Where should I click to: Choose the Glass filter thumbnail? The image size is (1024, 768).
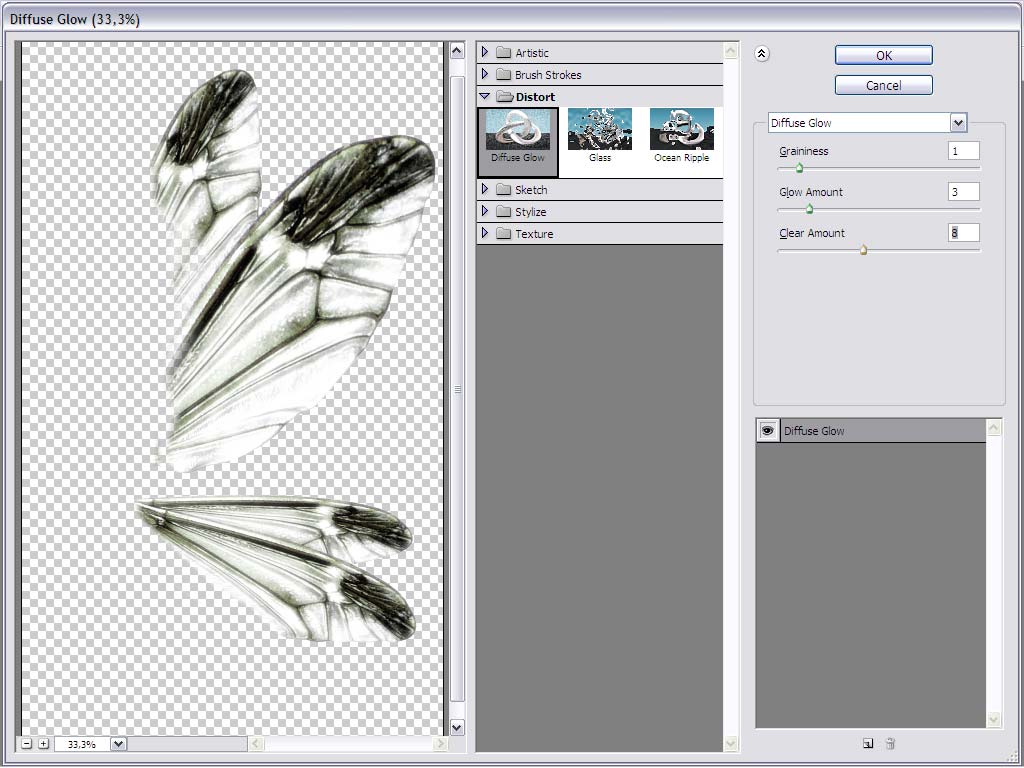pos(600,135)
